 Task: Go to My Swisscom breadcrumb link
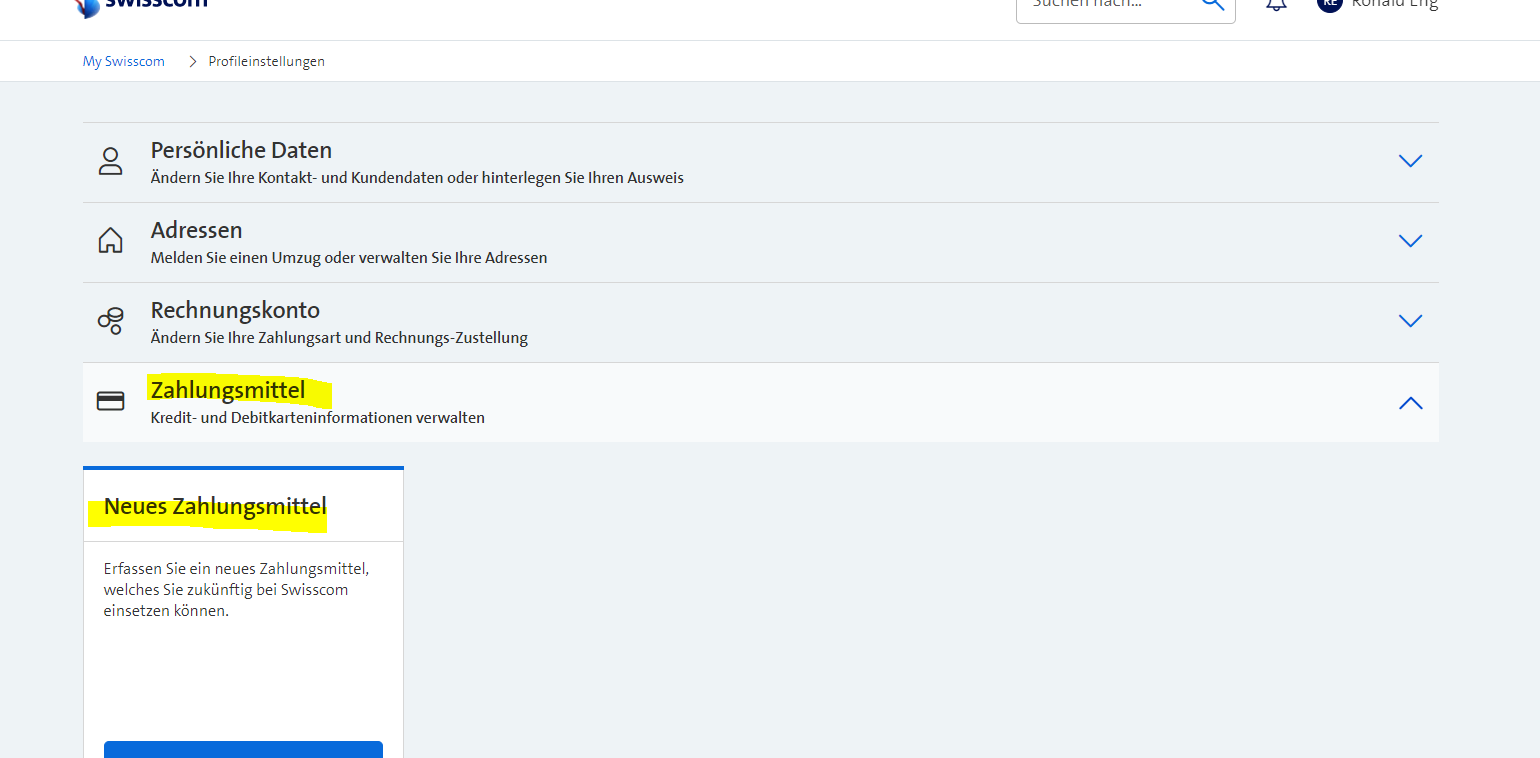click(123, 62)
